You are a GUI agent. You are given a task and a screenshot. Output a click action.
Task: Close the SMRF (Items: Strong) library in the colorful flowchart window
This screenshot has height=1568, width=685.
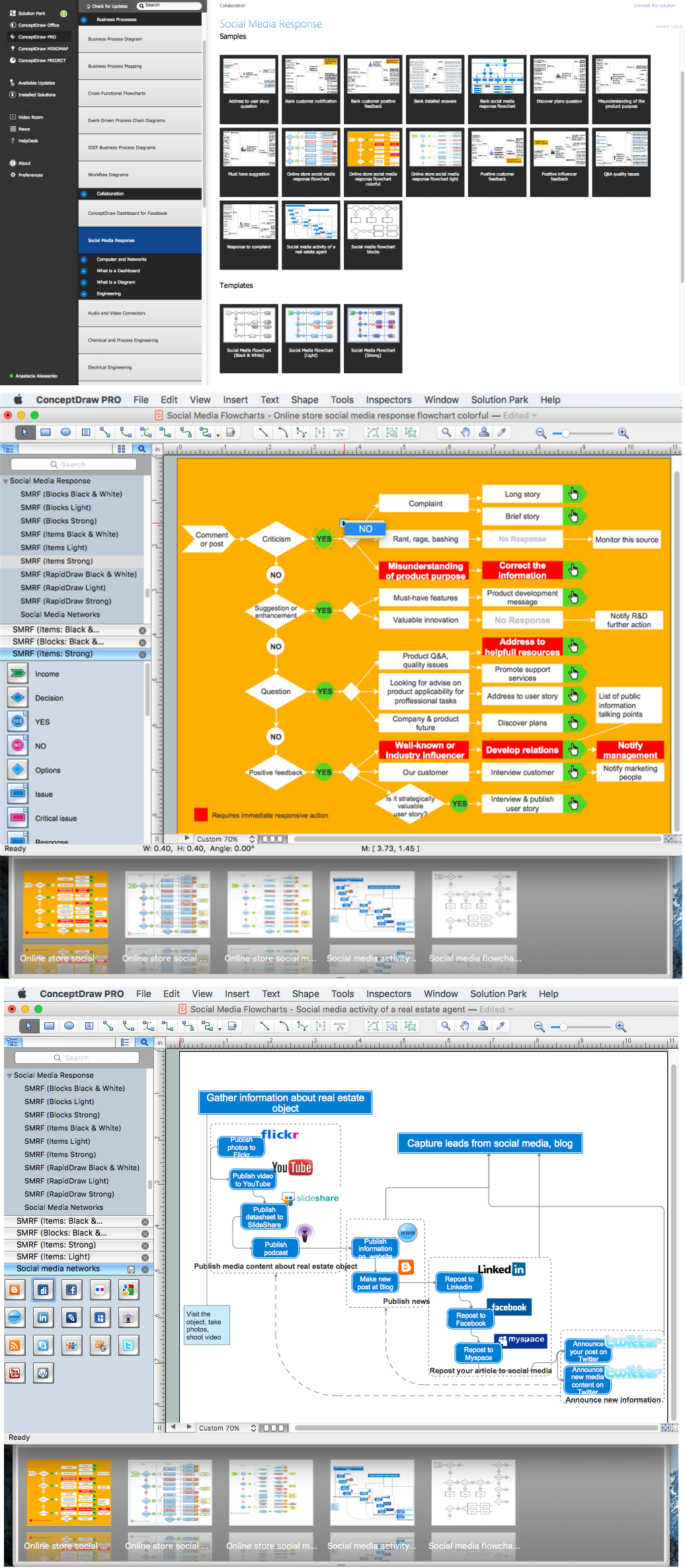tap(142, 654)
